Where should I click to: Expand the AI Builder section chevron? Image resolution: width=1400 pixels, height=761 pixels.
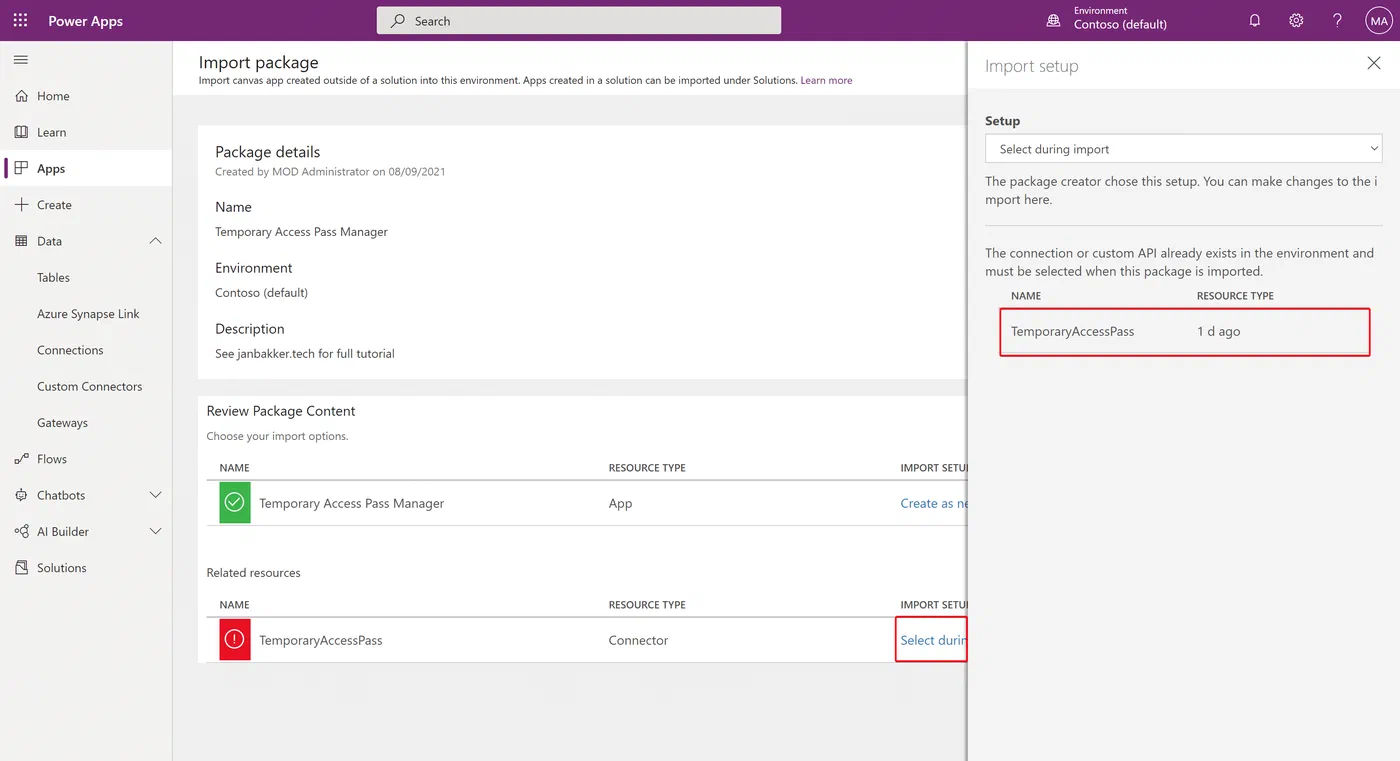pyautogui.click(x=155, y=531)
